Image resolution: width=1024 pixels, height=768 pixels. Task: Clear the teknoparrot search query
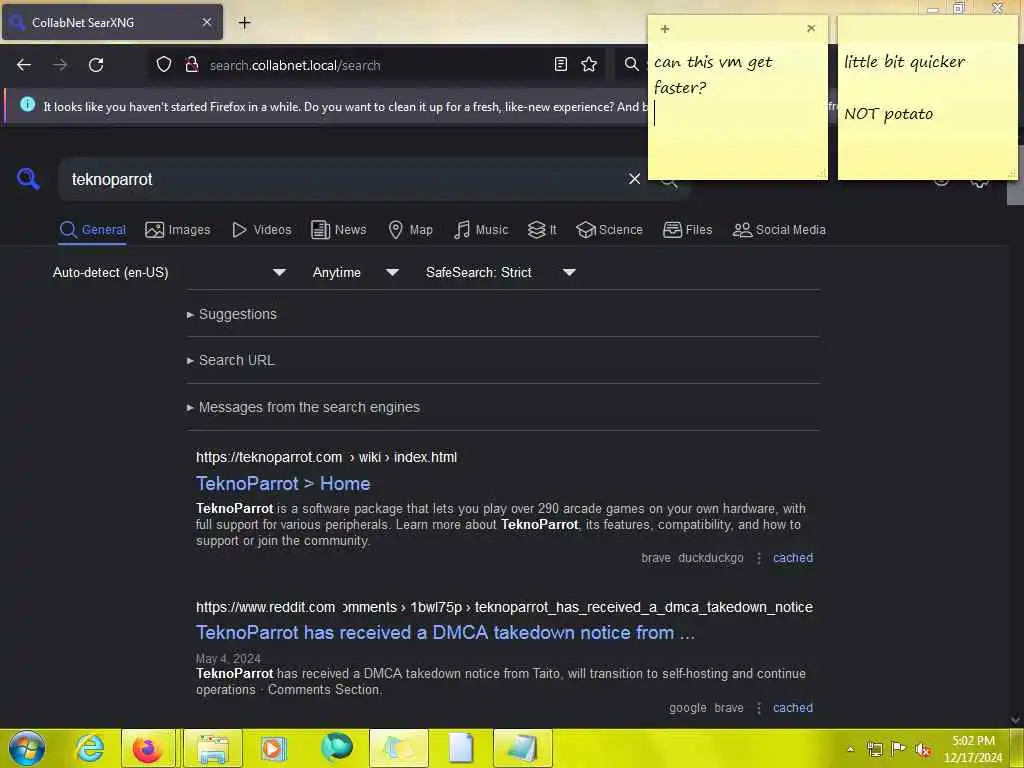click(x=634, y=179)
